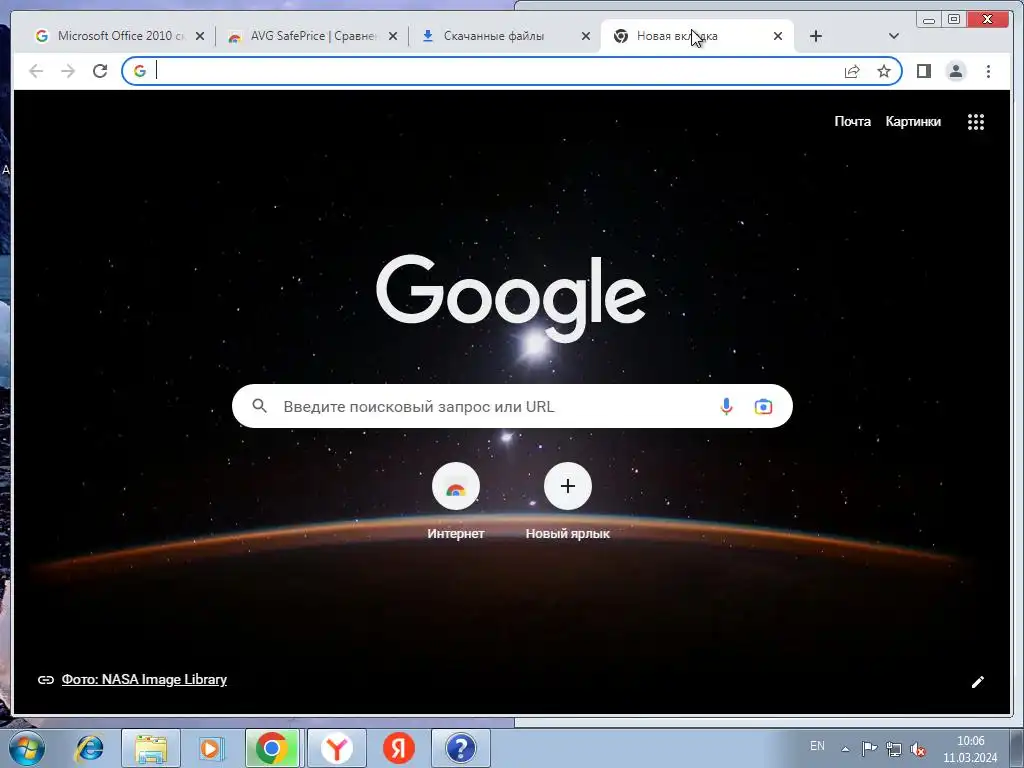Customize this page with the pencil icon
Screen dimensions: 1024x768
click(978, 682)
